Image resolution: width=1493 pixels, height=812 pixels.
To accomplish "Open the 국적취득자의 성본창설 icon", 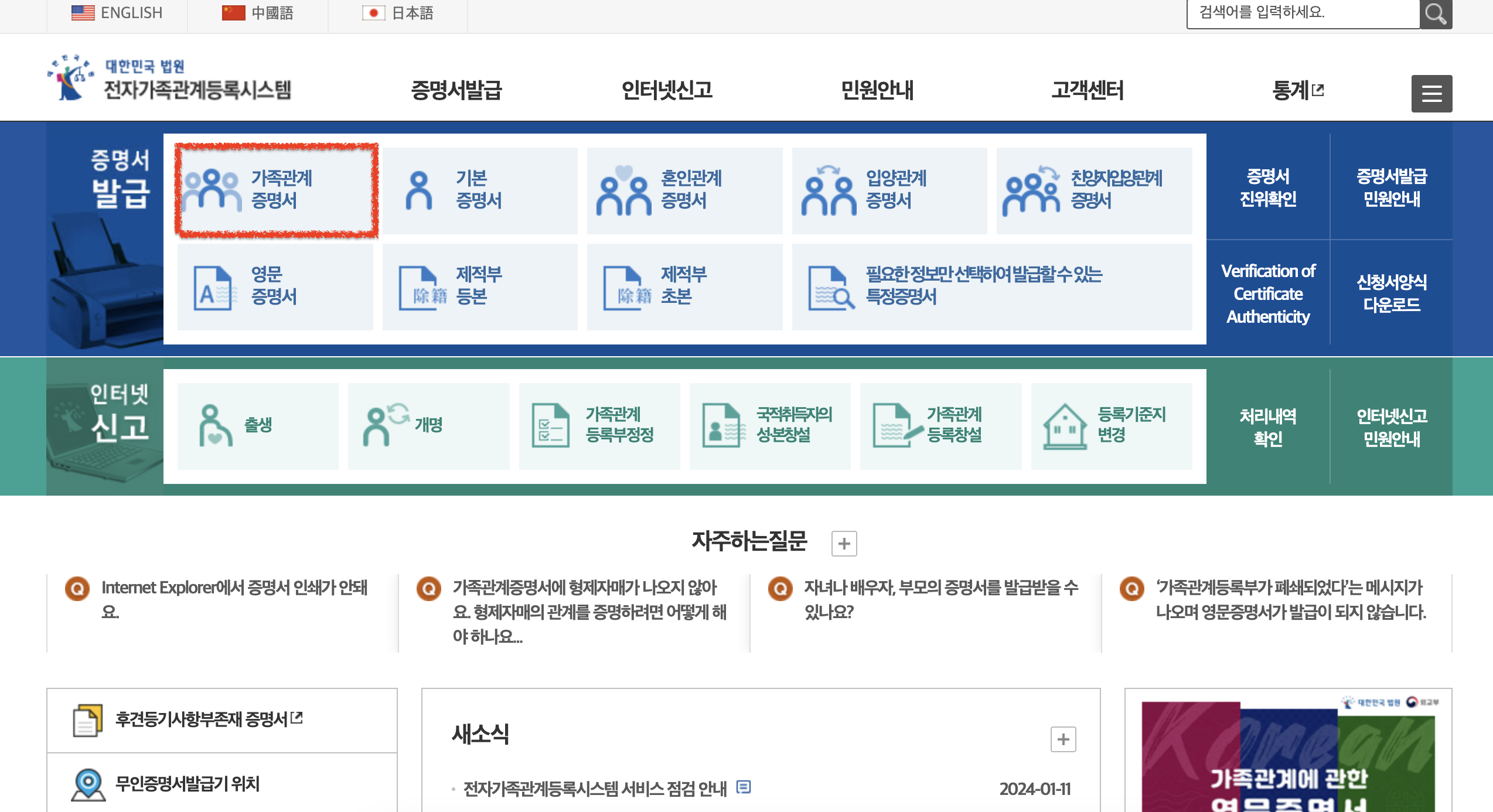I will click(x=769, y=426).
